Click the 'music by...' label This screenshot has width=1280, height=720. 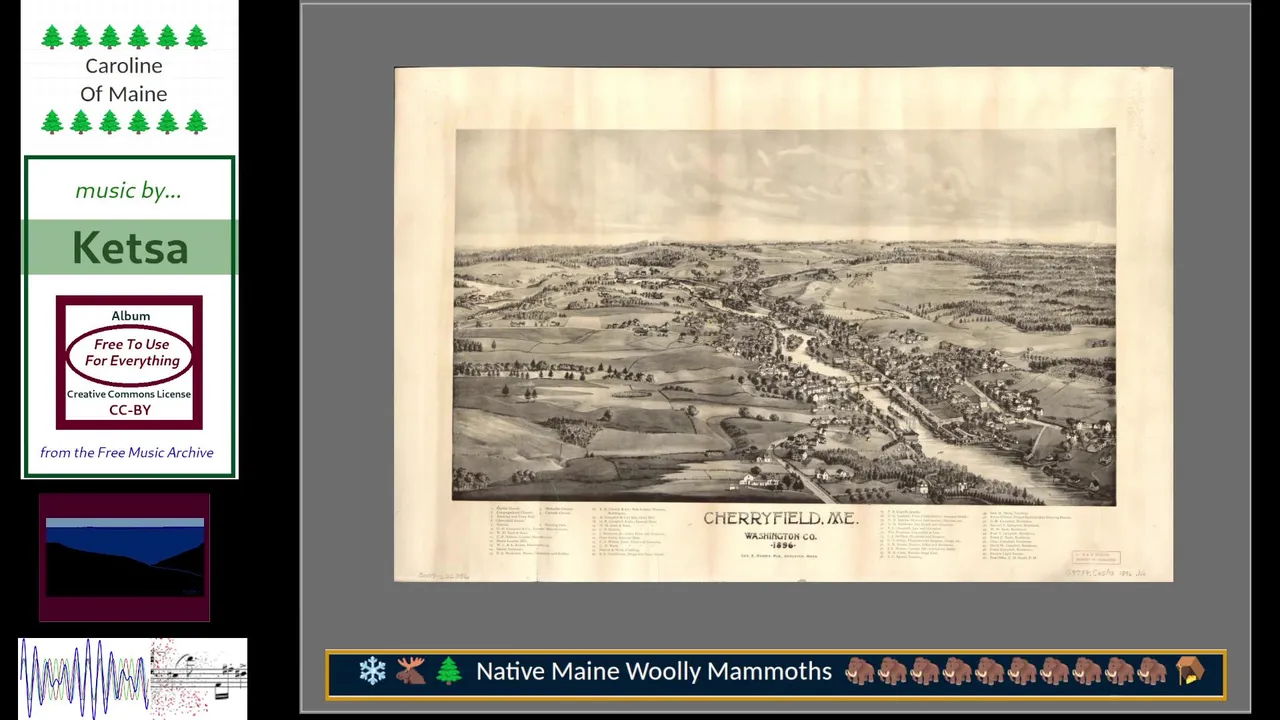128,190
